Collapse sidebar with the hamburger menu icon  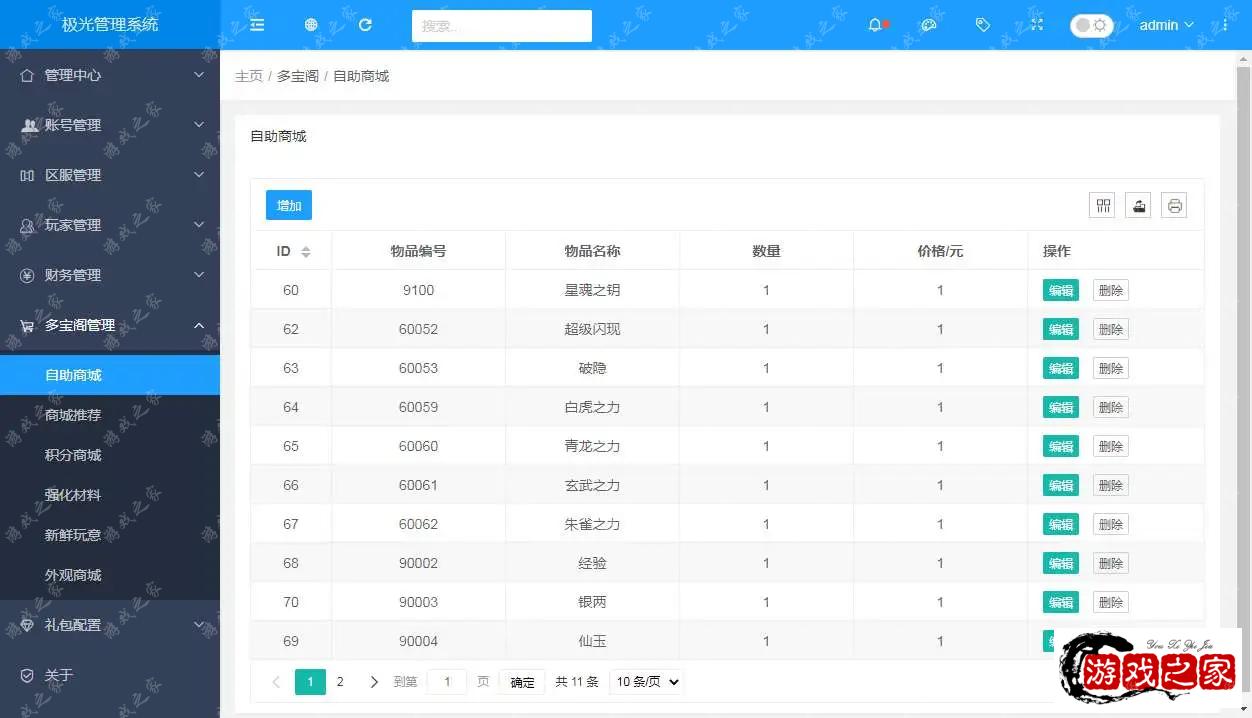(257, 25)
